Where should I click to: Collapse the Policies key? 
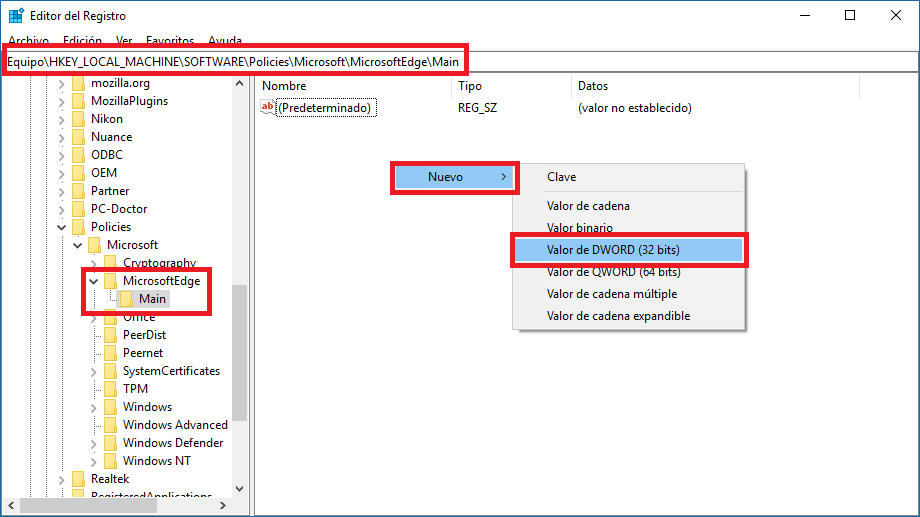(x=62, y=228)
